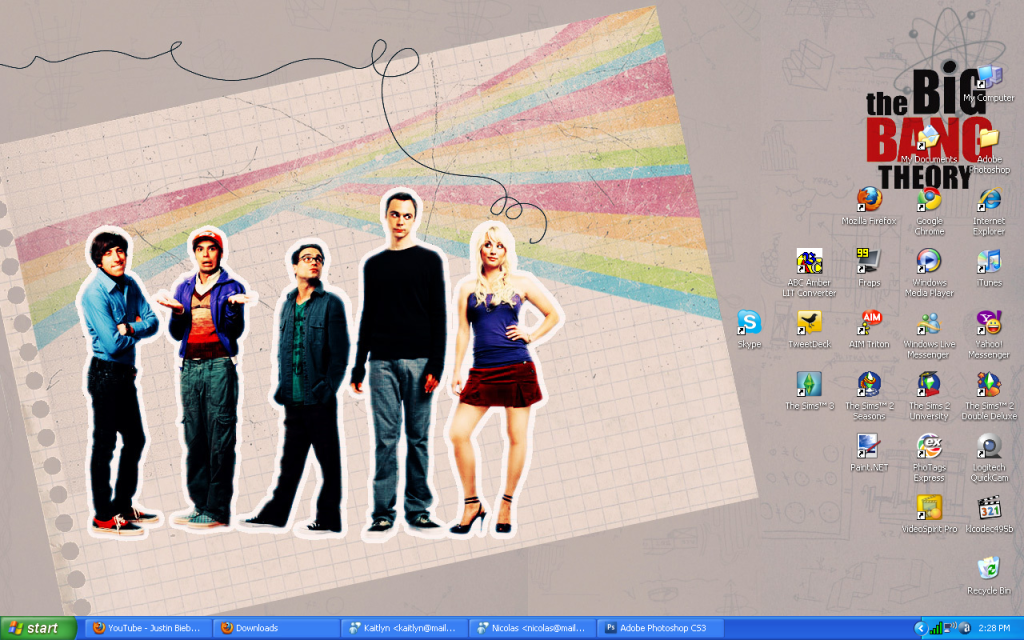Select the Yahoo! Messenger desktop icon
This screenshot has width=1024, height=640.
[x=989, y=334]
